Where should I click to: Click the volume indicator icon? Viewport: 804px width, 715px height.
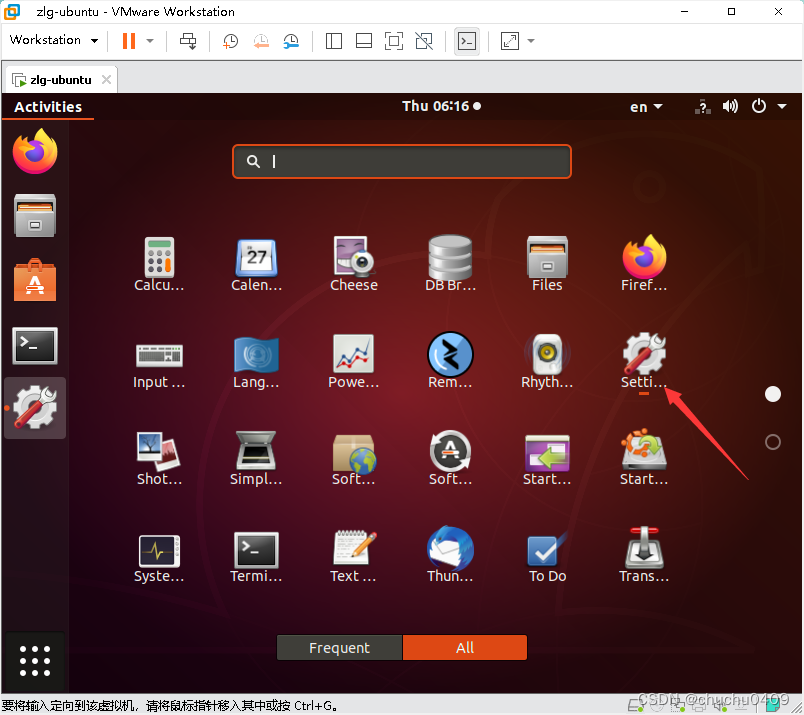point(730,106)
